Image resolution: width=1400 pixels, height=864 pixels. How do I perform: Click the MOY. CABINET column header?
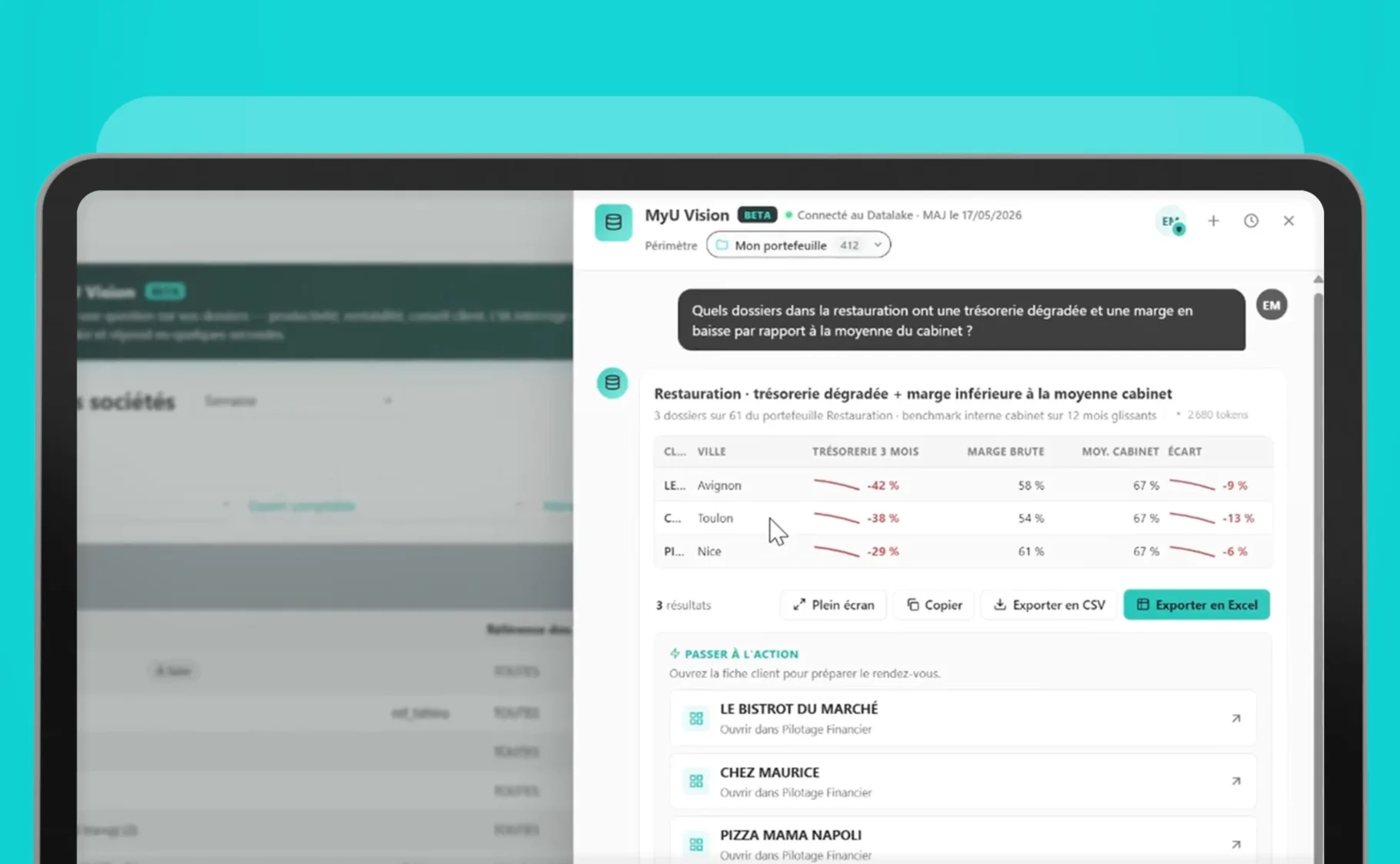1120,452
